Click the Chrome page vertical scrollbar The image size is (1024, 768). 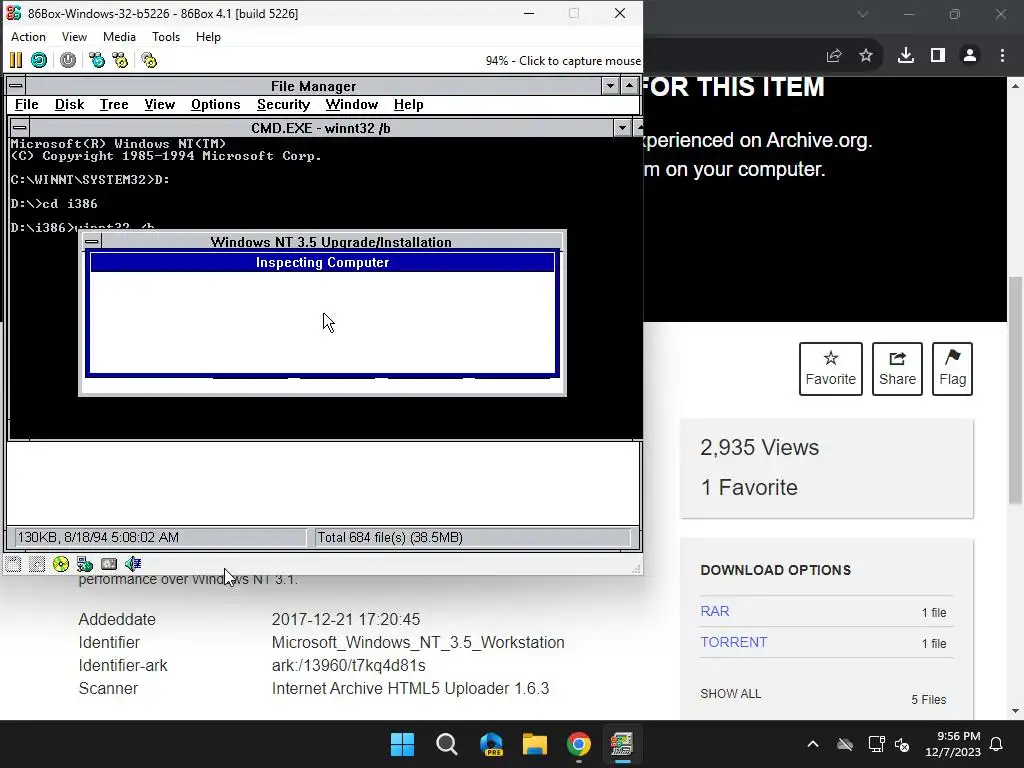[x=1015, y=391]
